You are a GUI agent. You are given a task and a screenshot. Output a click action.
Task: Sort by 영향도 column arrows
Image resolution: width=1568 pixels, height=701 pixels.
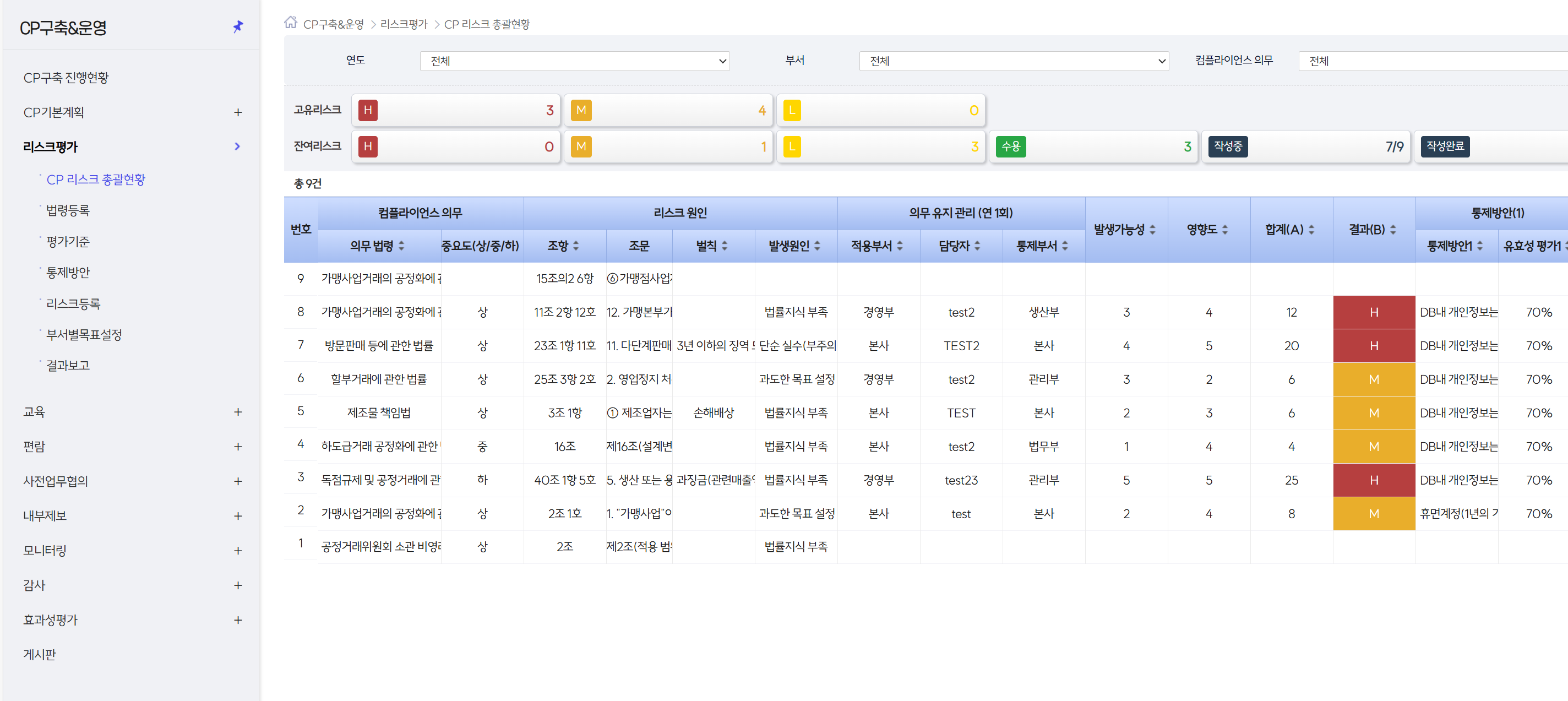point(1224,230)
